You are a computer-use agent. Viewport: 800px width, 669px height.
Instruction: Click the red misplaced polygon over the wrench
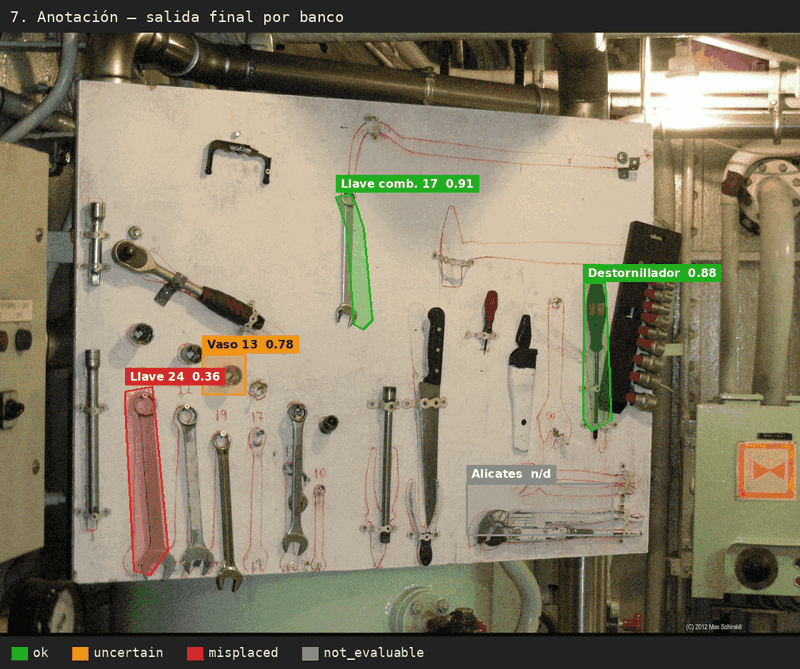pos(147,480)
